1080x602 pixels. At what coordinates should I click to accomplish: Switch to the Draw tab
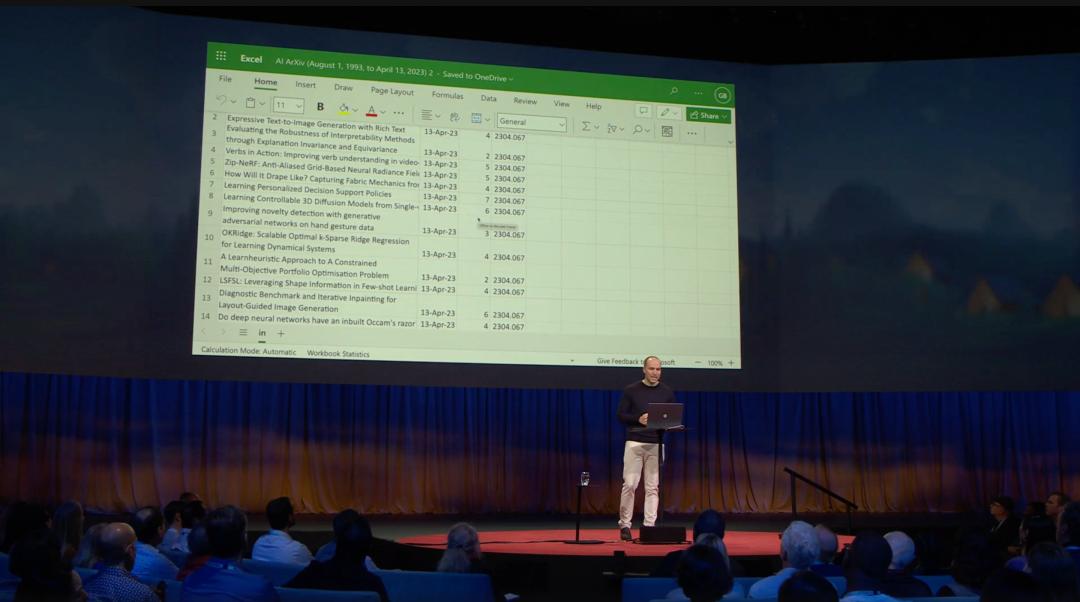[x=343, y=87]
